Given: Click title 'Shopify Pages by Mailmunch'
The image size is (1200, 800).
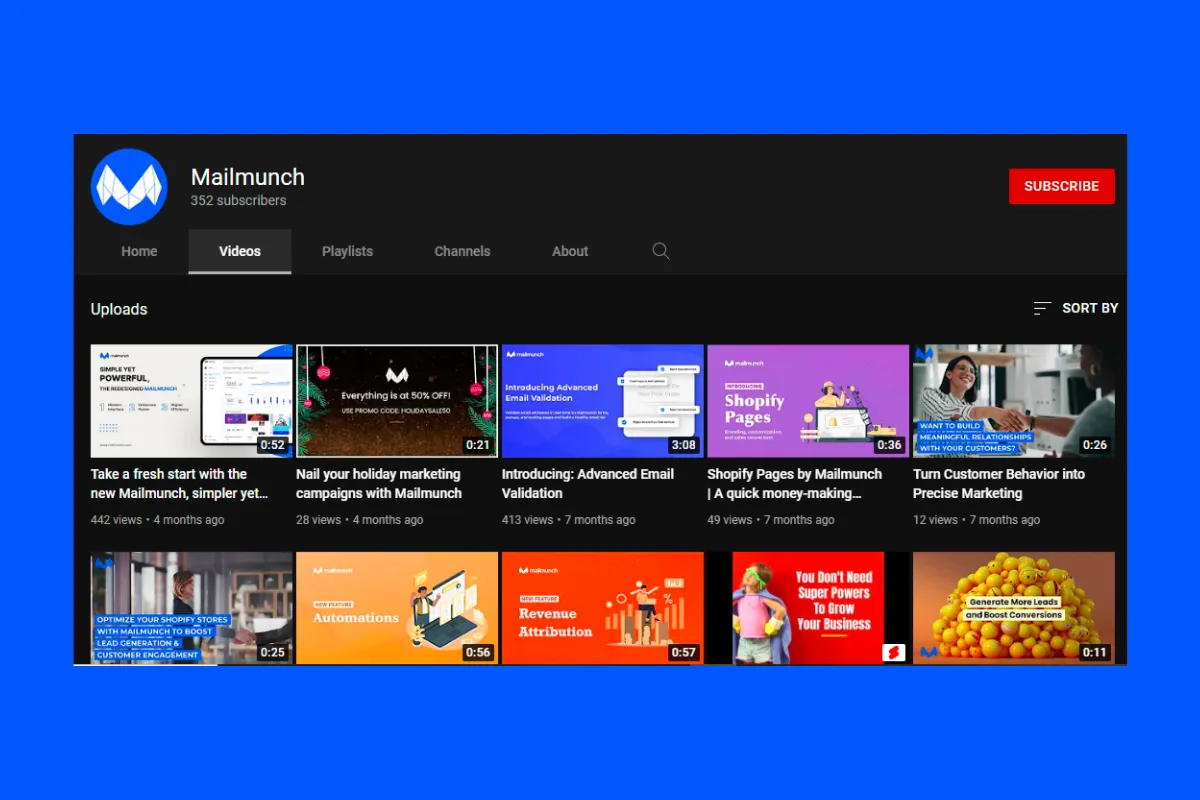Looking at the screenshot, I should pos(795,483).
